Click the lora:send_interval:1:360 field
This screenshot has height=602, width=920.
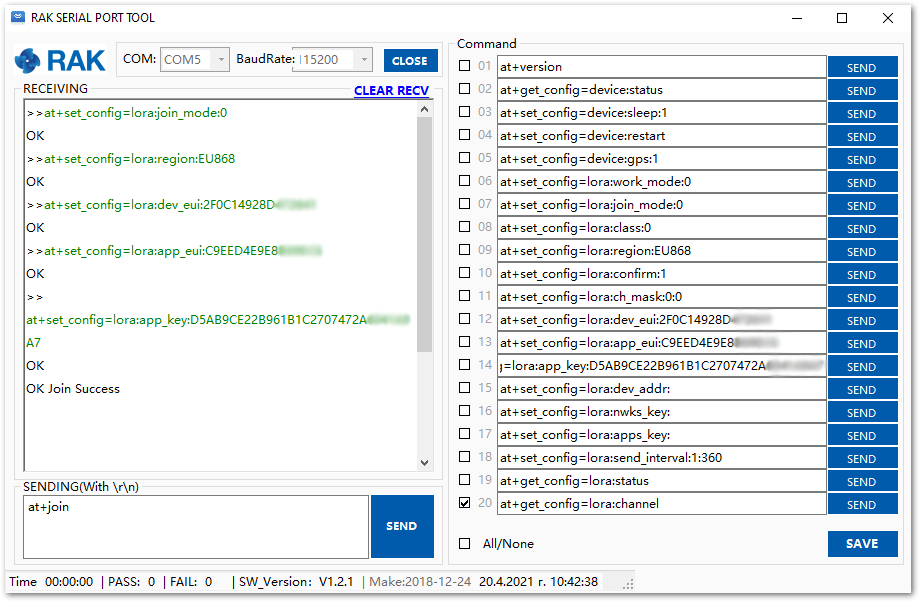tap(661, 458)
